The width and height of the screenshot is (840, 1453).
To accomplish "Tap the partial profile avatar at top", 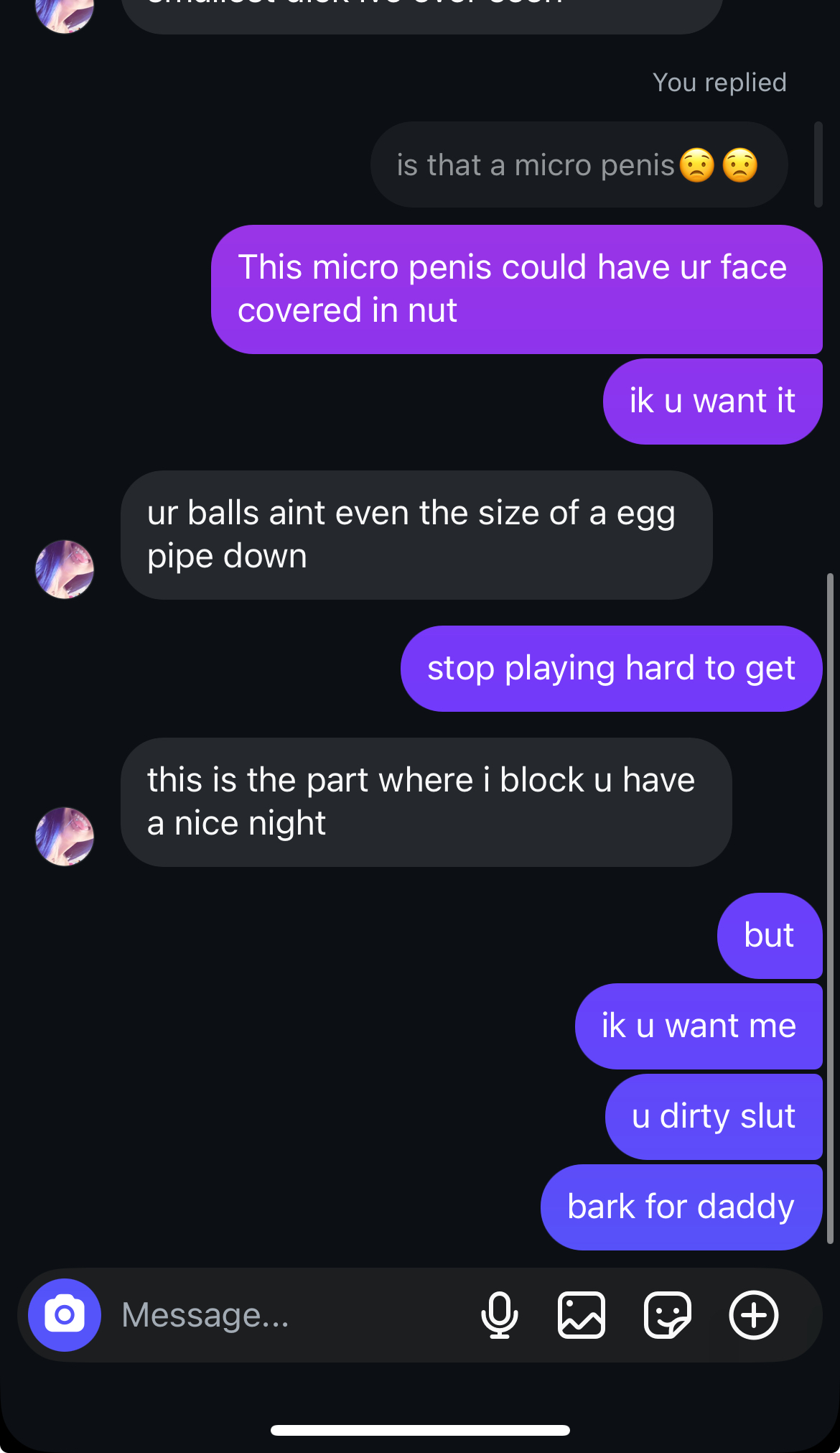I will pos(65,13).
